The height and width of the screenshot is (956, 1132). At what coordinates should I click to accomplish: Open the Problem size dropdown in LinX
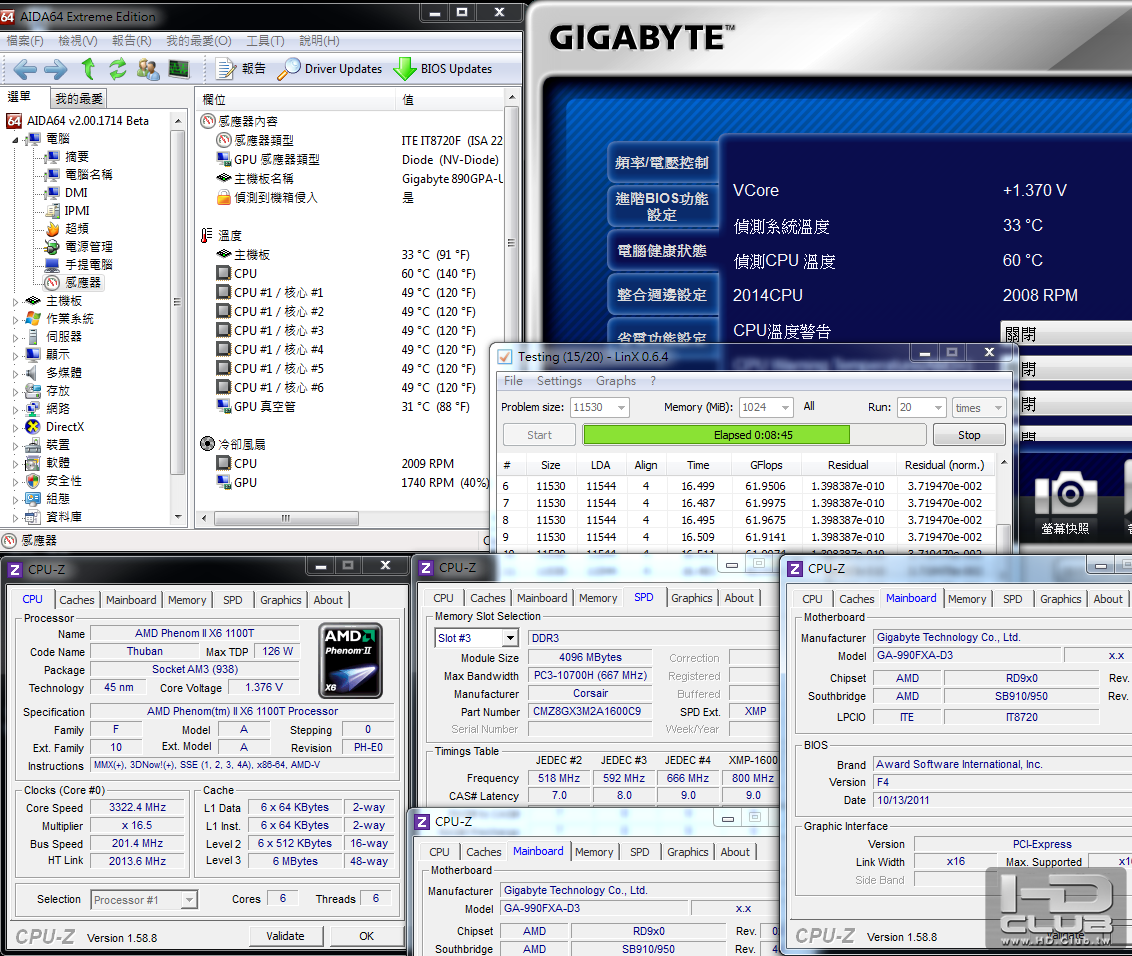click(x=621, y=407)
